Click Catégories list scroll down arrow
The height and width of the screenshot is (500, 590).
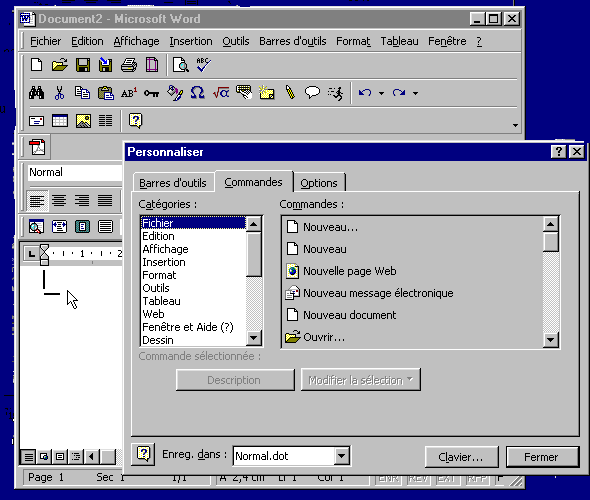[254, 338]
